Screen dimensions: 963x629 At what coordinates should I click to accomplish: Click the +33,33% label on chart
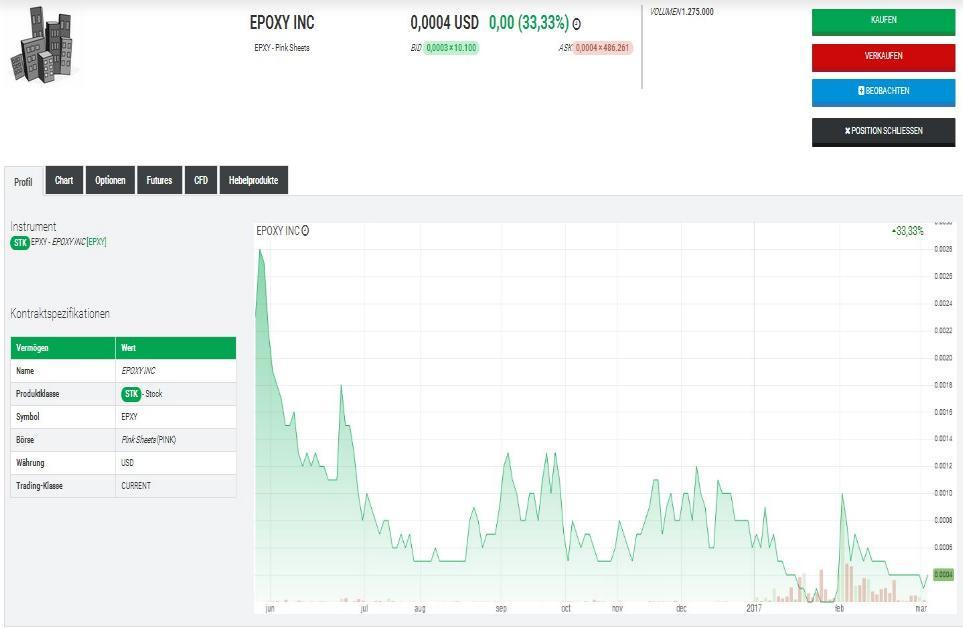pyautogui.click(x=908, y=231)
